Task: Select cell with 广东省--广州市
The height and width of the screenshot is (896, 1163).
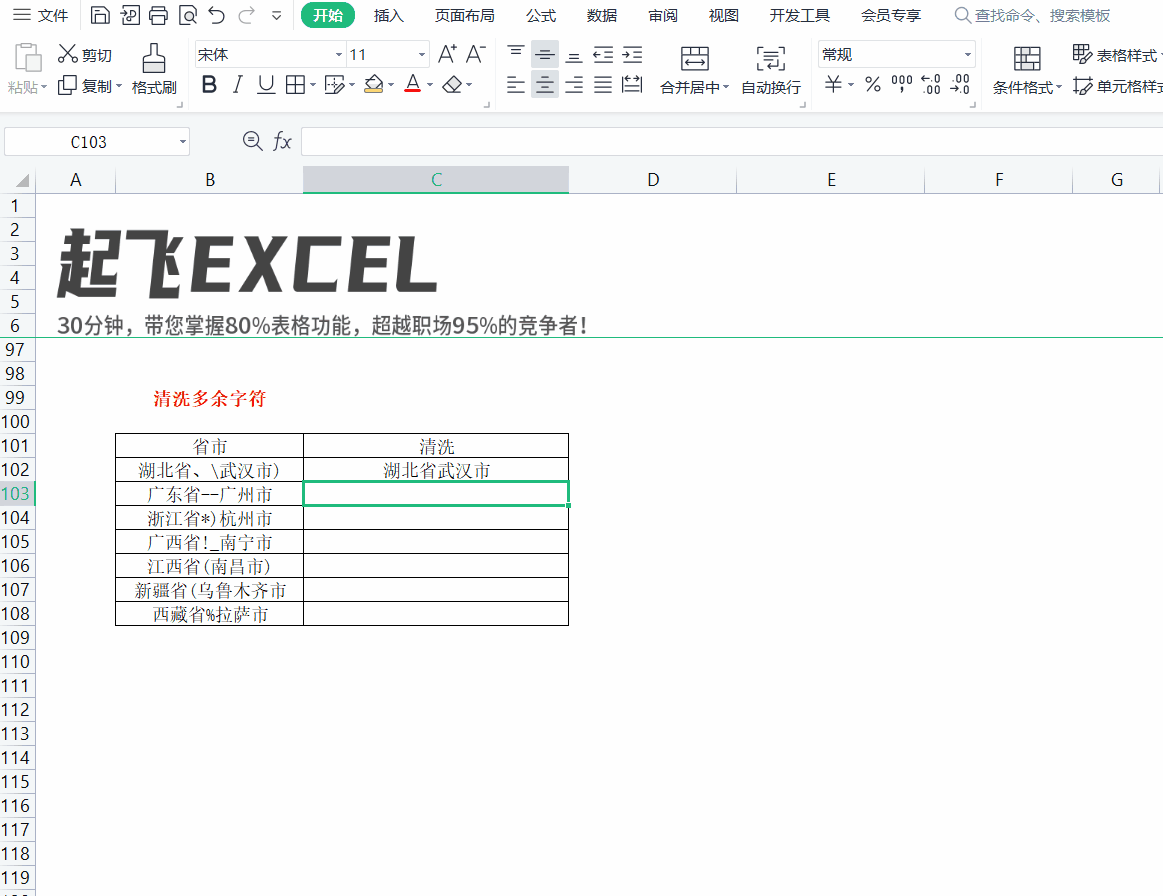Action: pos(209,494)
